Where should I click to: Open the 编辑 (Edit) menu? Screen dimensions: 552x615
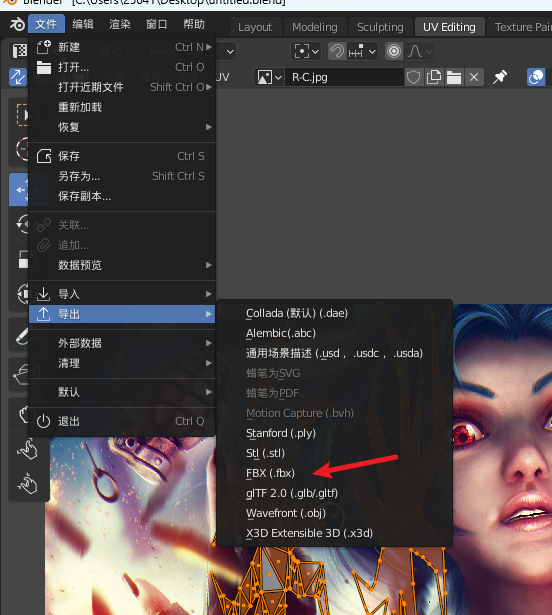click(x=83, y=24)
